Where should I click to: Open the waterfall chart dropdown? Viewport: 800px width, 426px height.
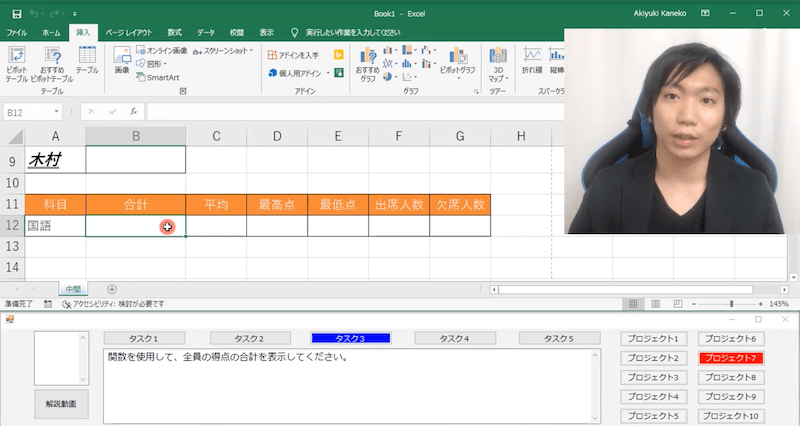pos(429,50)
